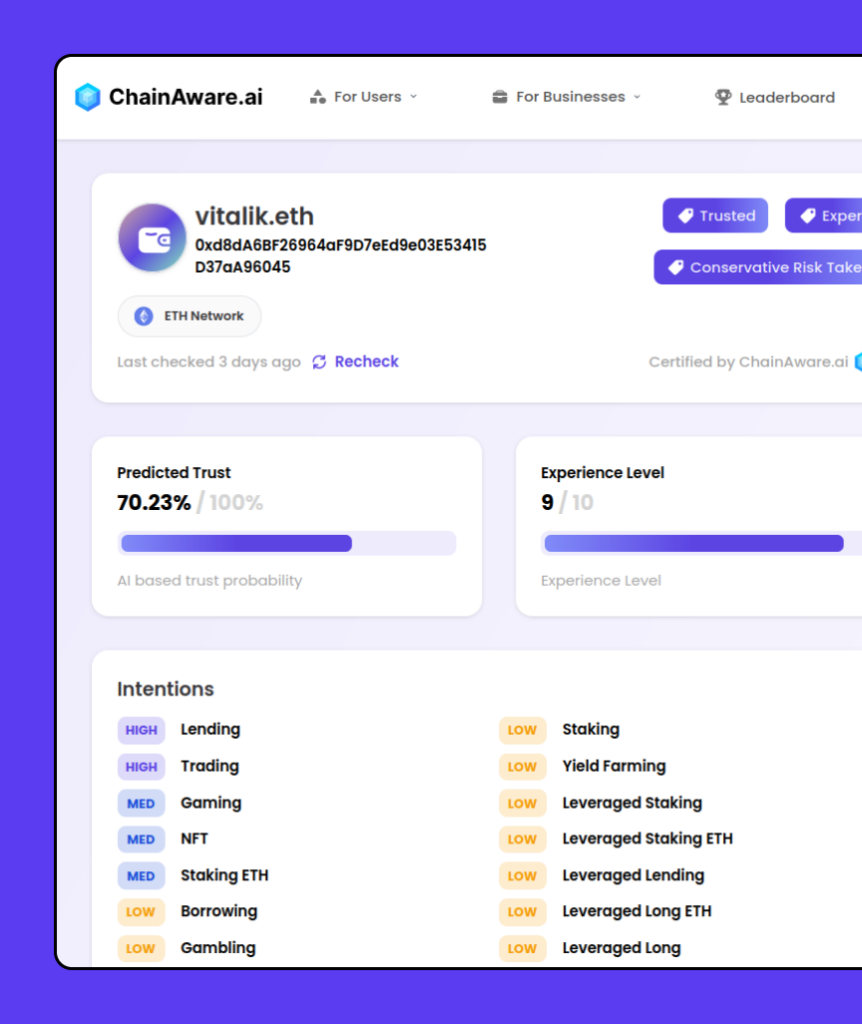Image resolution: width=862 pixels, height=1024 pixels.
Task: Expand the For Users dropdown chevron
Action: pos(413,97)
